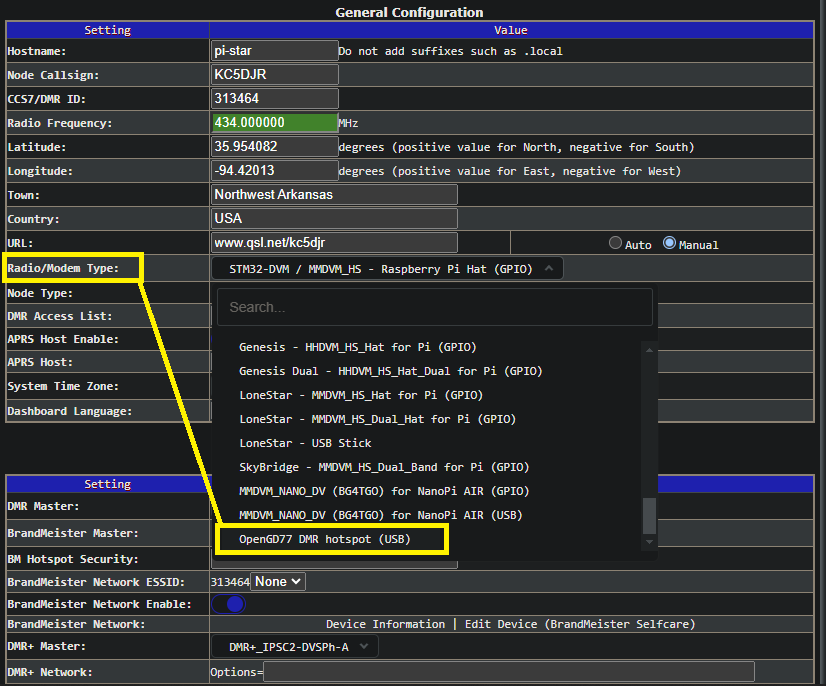Open the DMR+ Master dropdown
Screen dimensions: 826x686
point(294,646)
